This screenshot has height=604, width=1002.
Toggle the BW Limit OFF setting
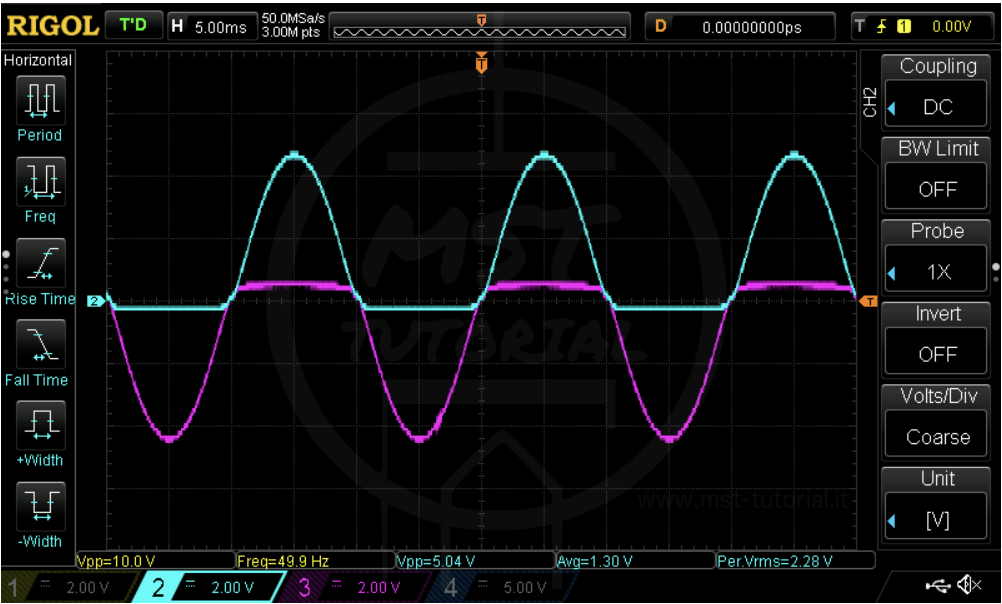[937, 189]
